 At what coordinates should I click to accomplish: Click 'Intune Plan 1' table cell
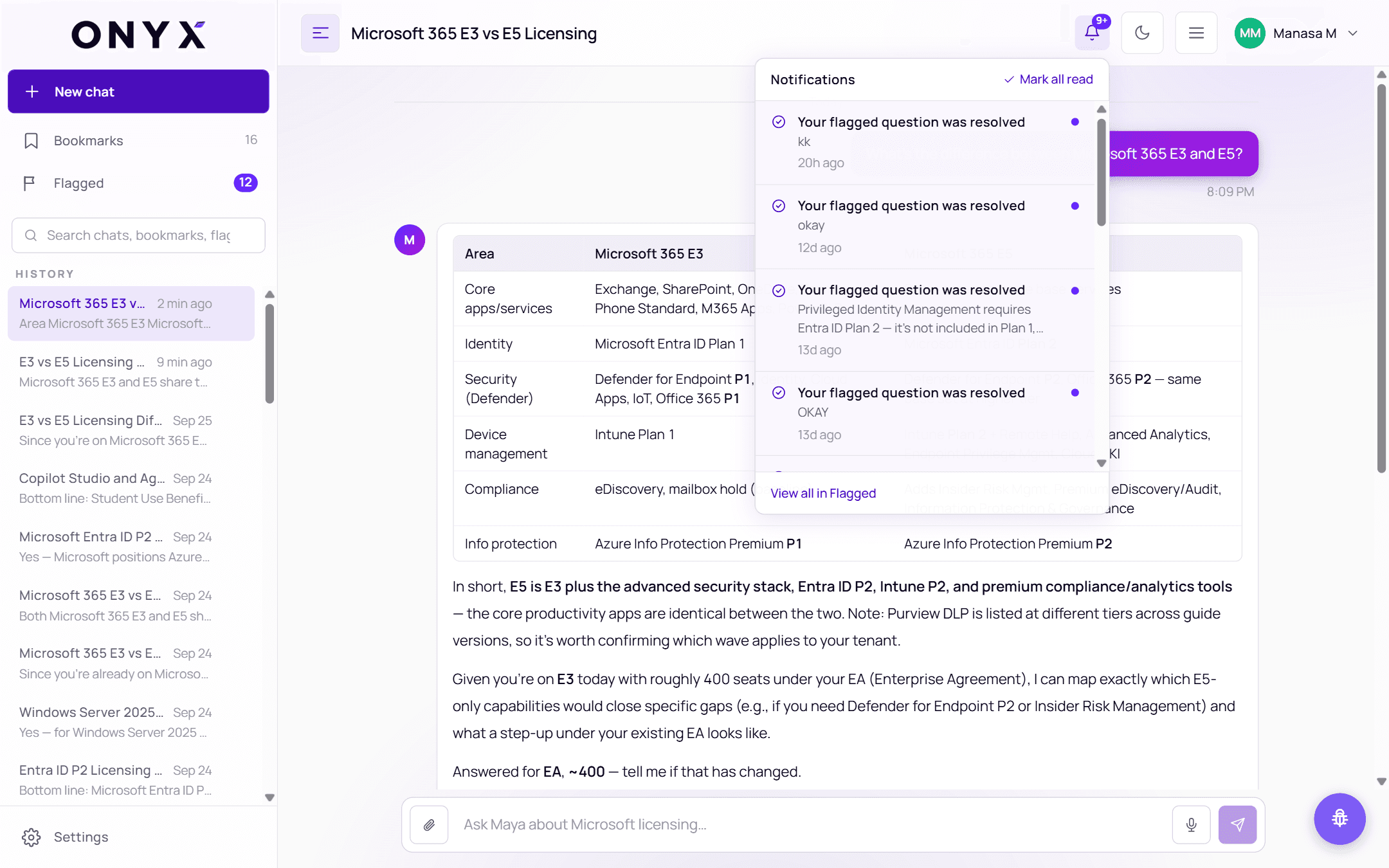click(634, 435)
